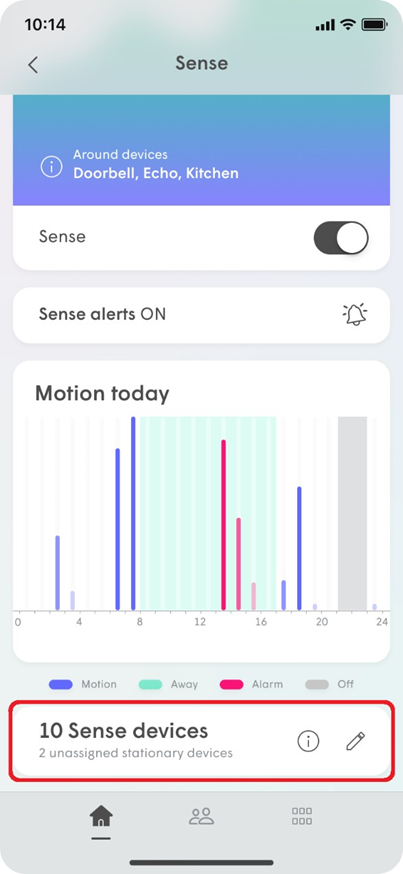Select the Off legend swatch
The height and width of the screenshot is (874, 403).
point(317,684)
